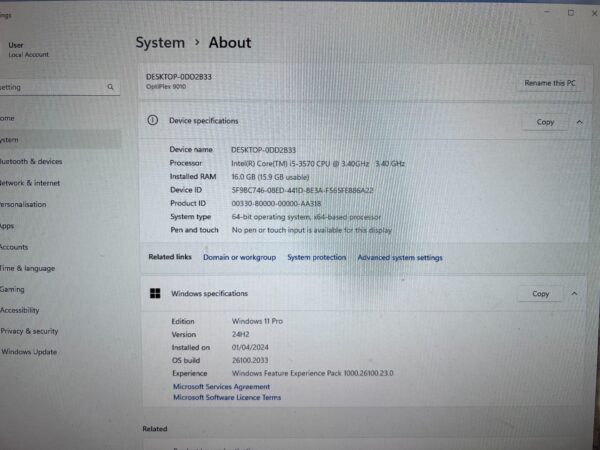Image resolution: width=600 pixels, height=450 pixels.
Task: Click the Installed on date 01/04/2024
Action: point(250,347)
